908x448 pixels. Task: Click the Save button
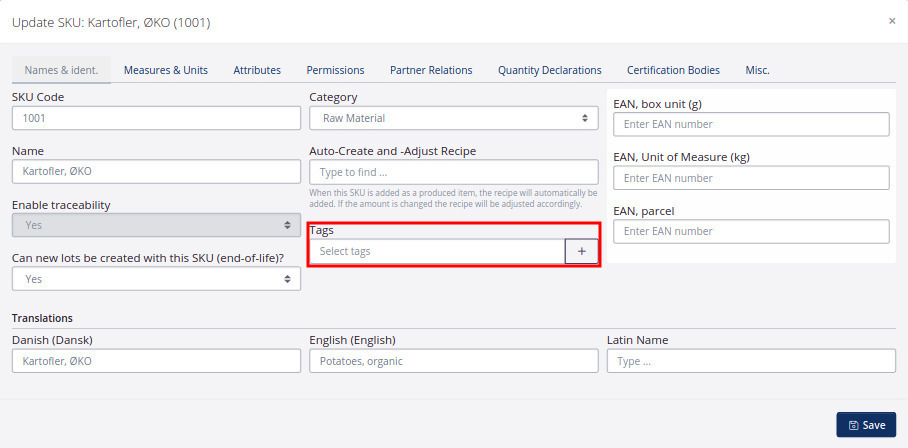[x=866, y=425]
